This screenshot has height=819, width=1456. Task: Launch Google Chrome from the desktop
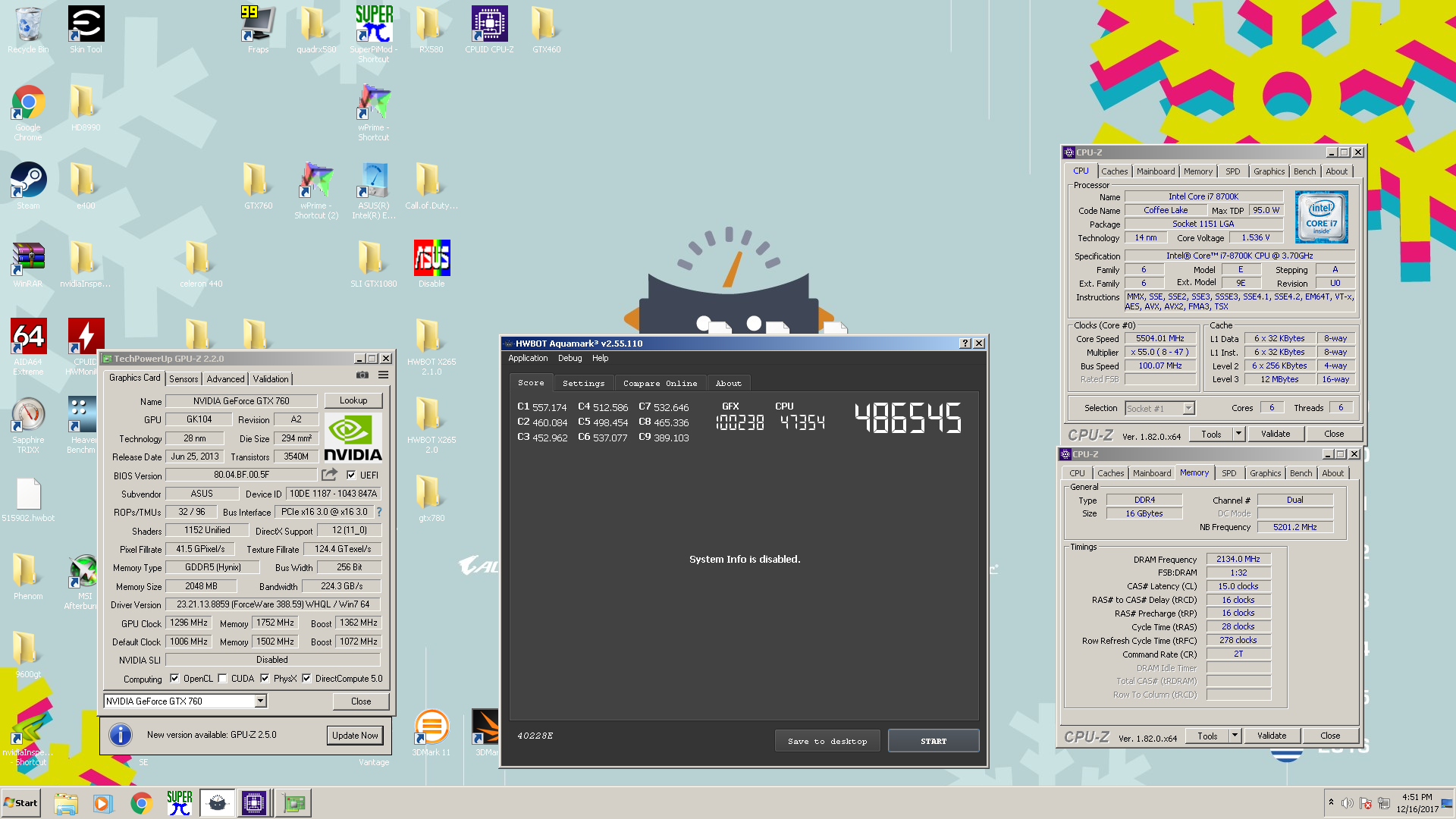[28, 112]
